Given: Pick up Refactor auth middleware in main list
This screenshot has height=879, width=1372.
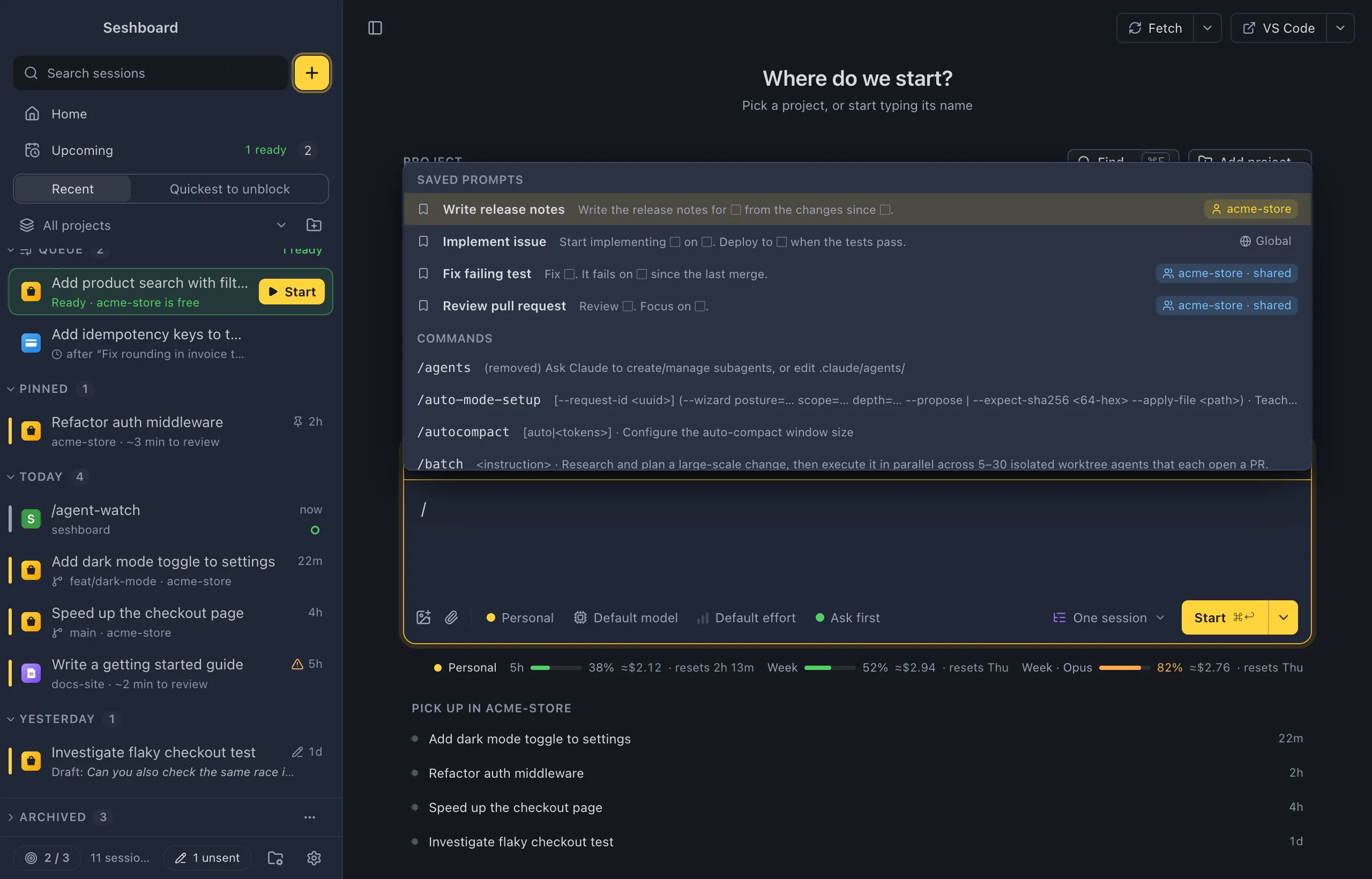Looking at the screenshot, I should click(x=857, y=773).
